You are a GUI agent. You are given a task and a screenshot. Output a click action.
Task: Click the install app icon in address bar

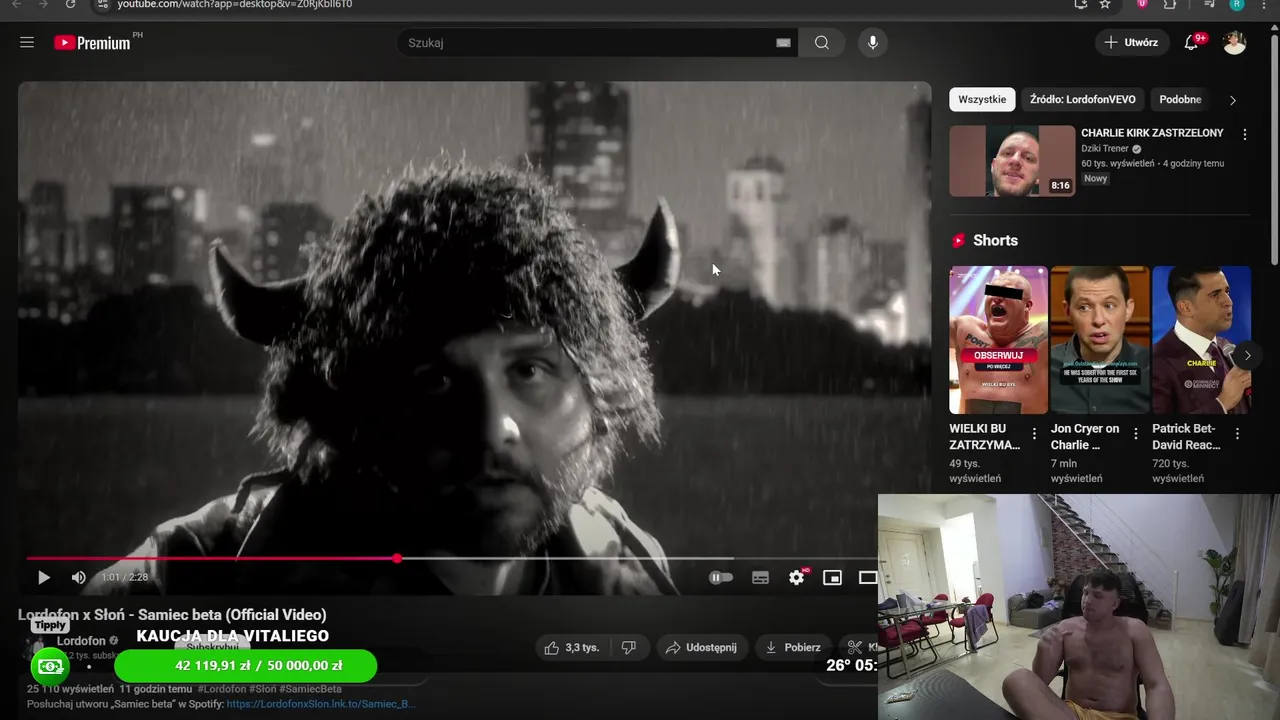click(x=1081, y=5)
